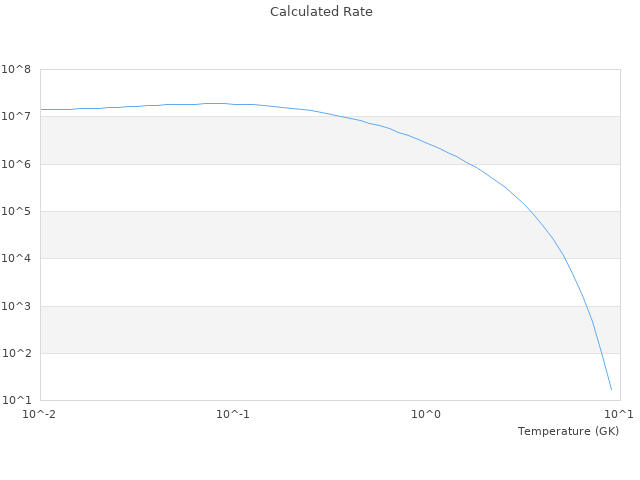Click the curve's final point at bottom right
The width and height of the screenshot is (640, 480).
point(611,389)
